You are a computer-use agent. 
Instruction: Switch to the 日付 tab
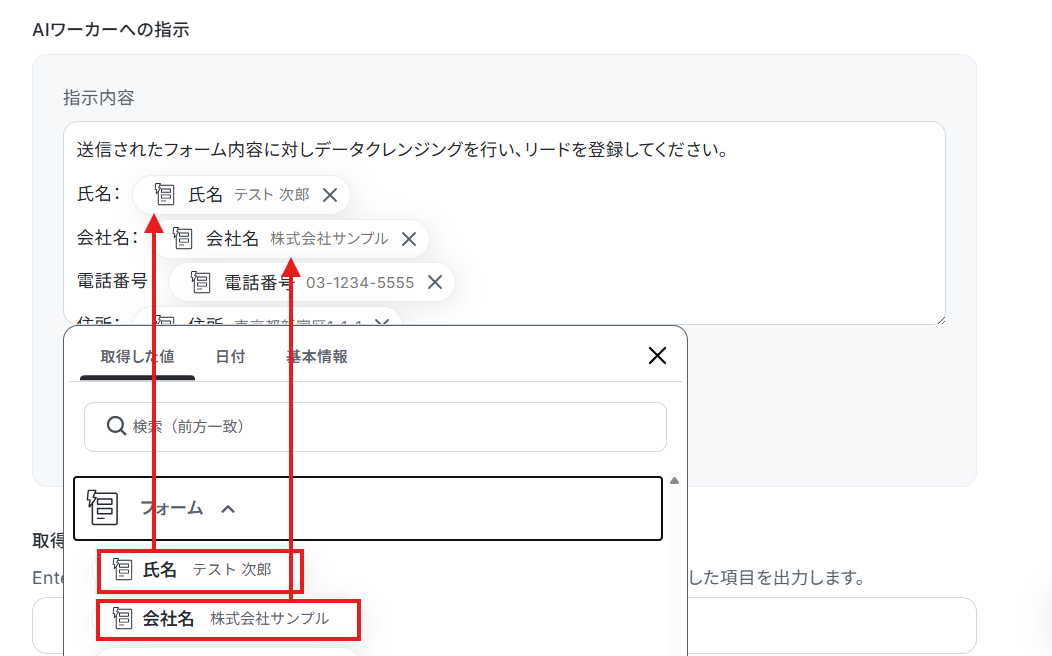tap(230, 357)
